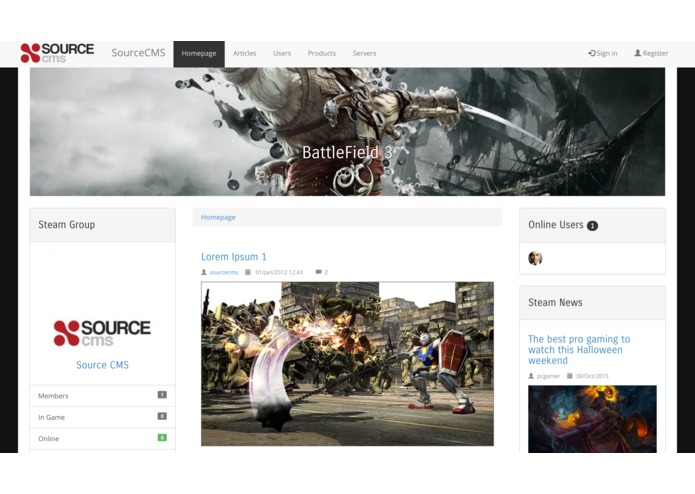Open the 2 comments count link
The image size is (695, 494).
(x=326, y=272)
